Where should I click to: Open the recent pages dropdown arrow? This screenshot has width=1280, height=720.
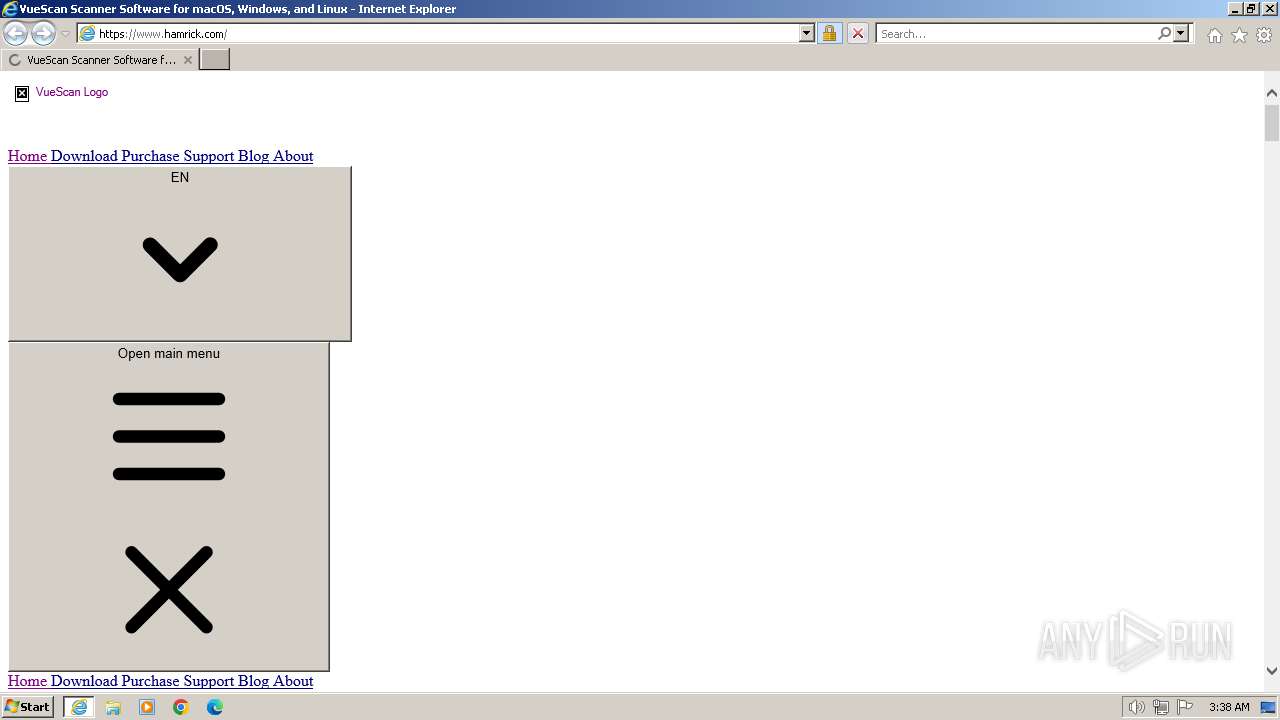tap(66, 34)
